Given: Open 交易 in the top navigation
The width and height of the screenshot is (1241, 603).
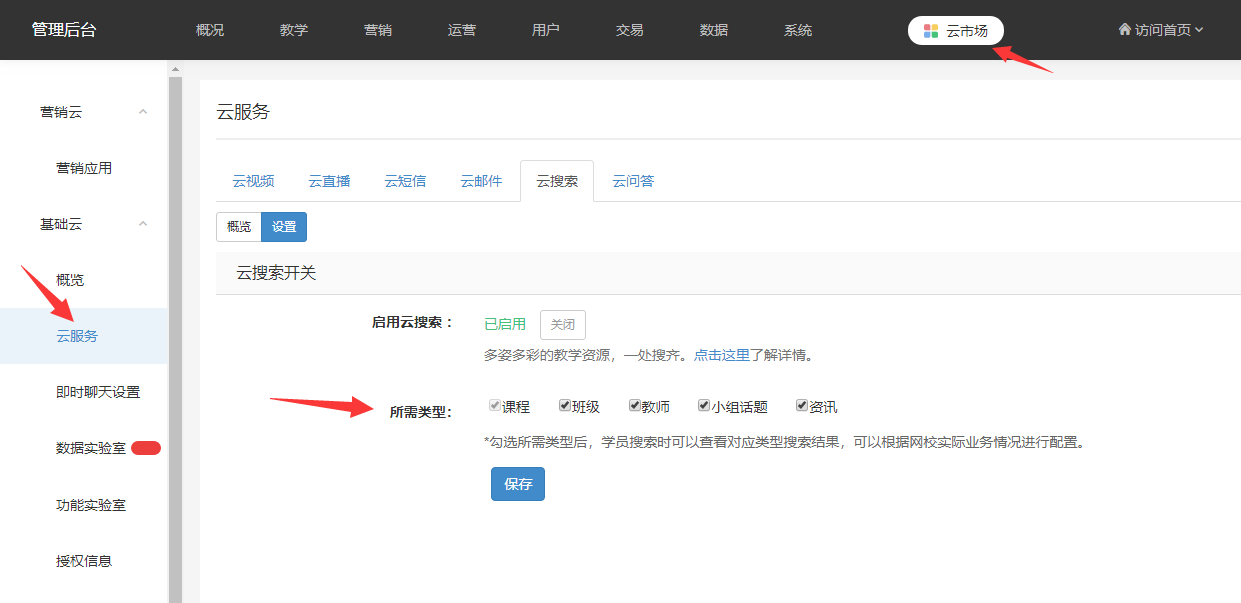Looking at the screenshot, I should [x=630, y=30].
